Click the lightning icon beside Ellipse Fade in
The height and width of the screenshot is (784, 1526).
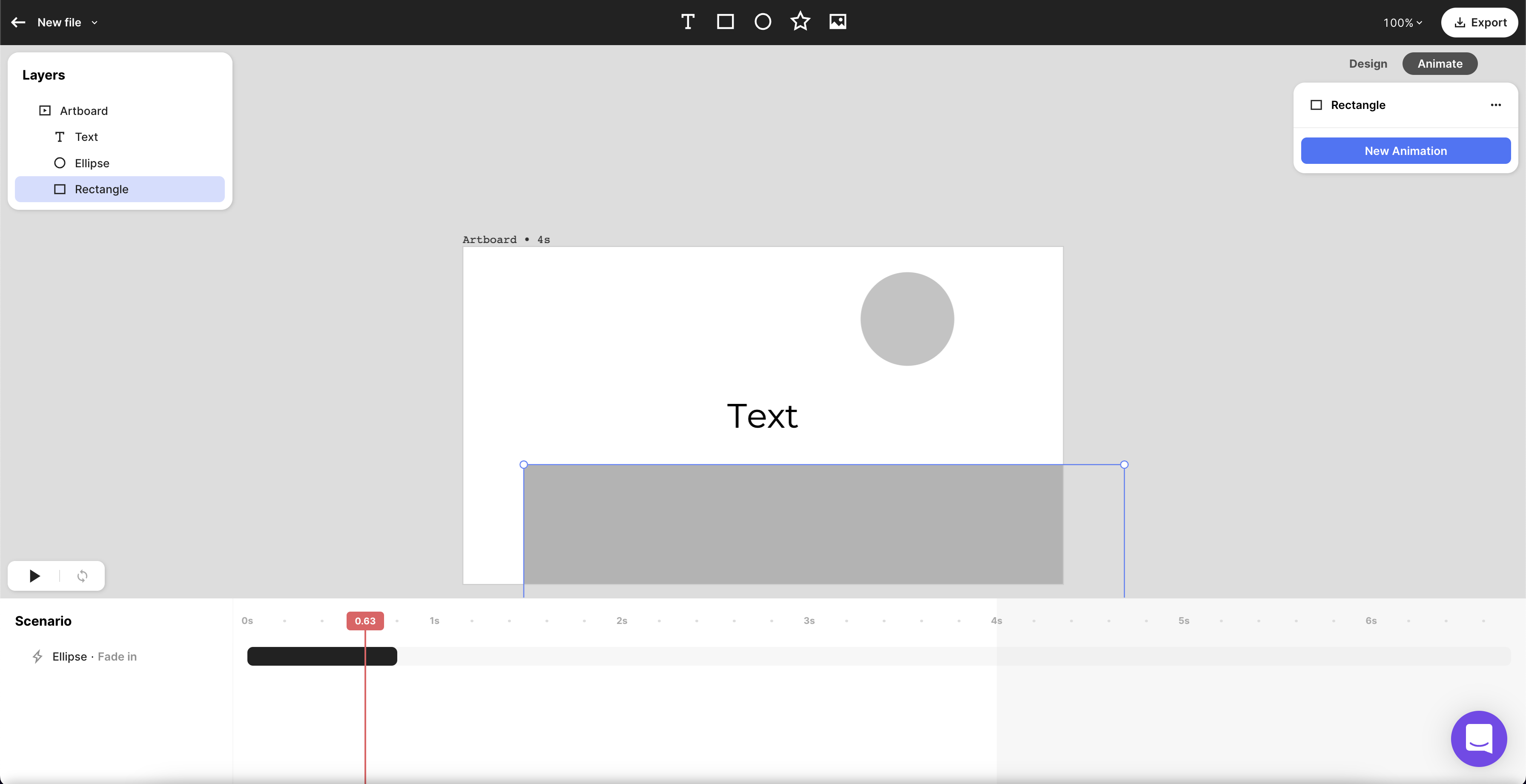coord(37,656)
